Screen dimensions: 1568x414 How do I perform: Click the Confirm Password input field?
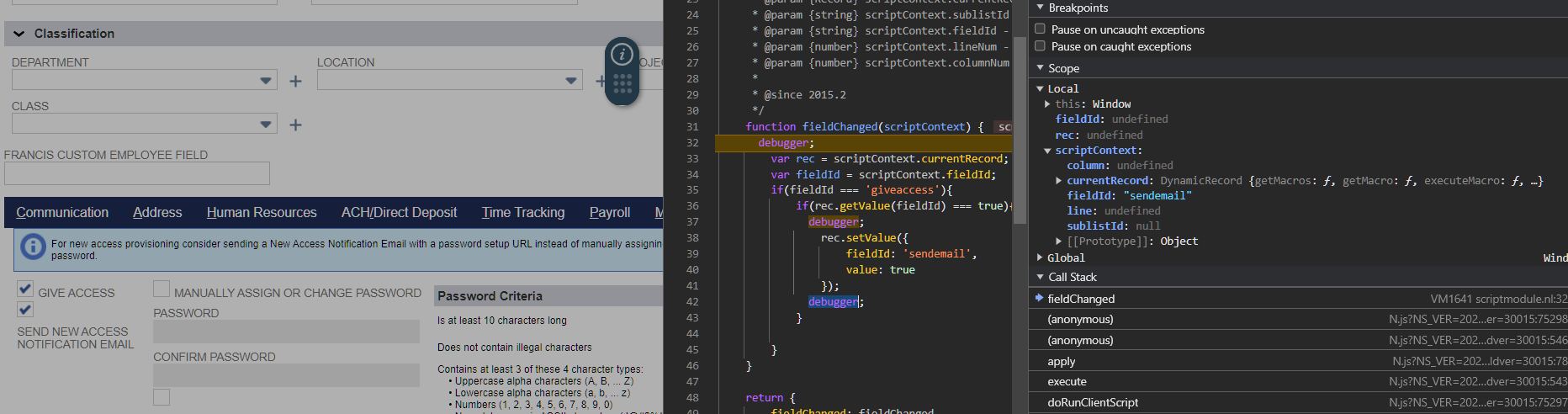coord(286,375)
